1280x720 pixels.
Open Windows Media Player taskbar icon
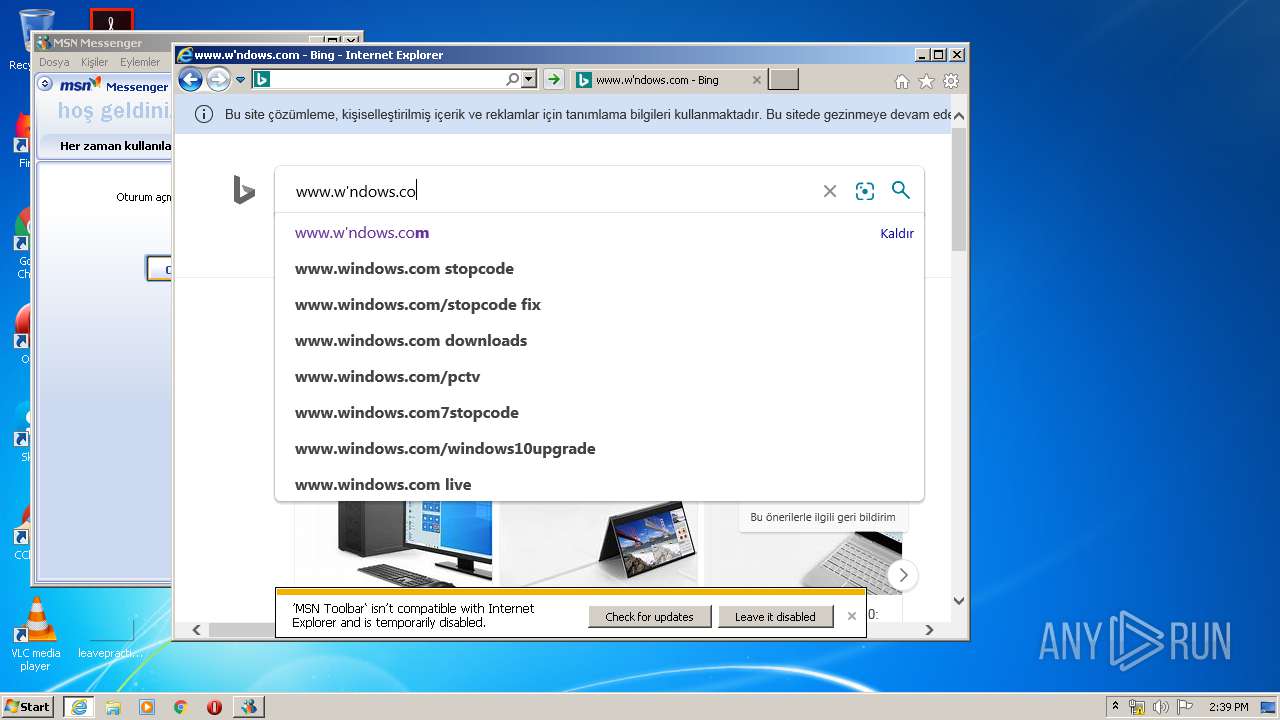coord(147,707)
